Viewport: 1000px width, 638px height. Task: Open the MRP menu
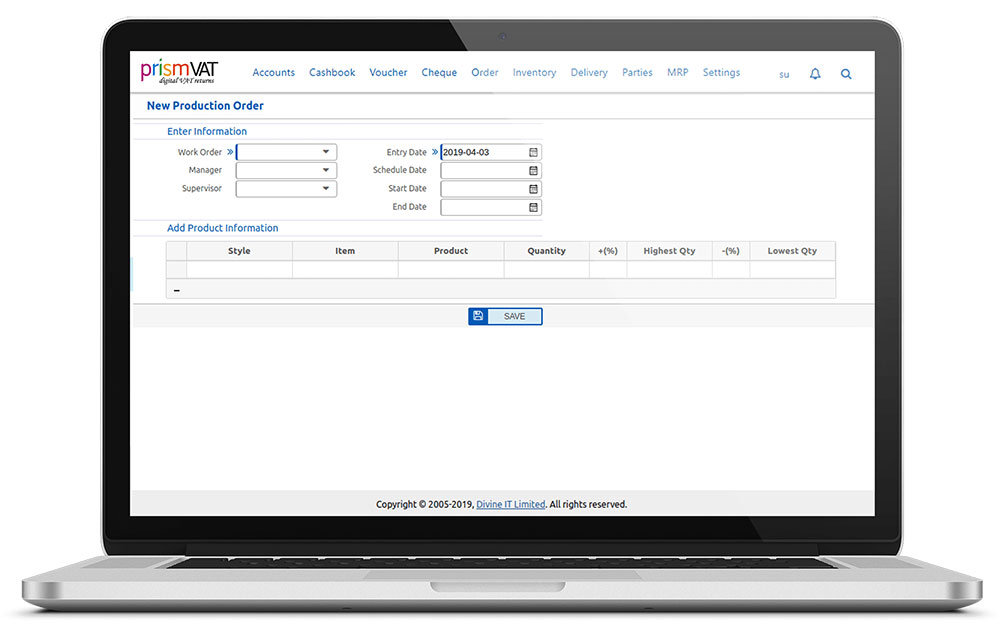point(677,73)
